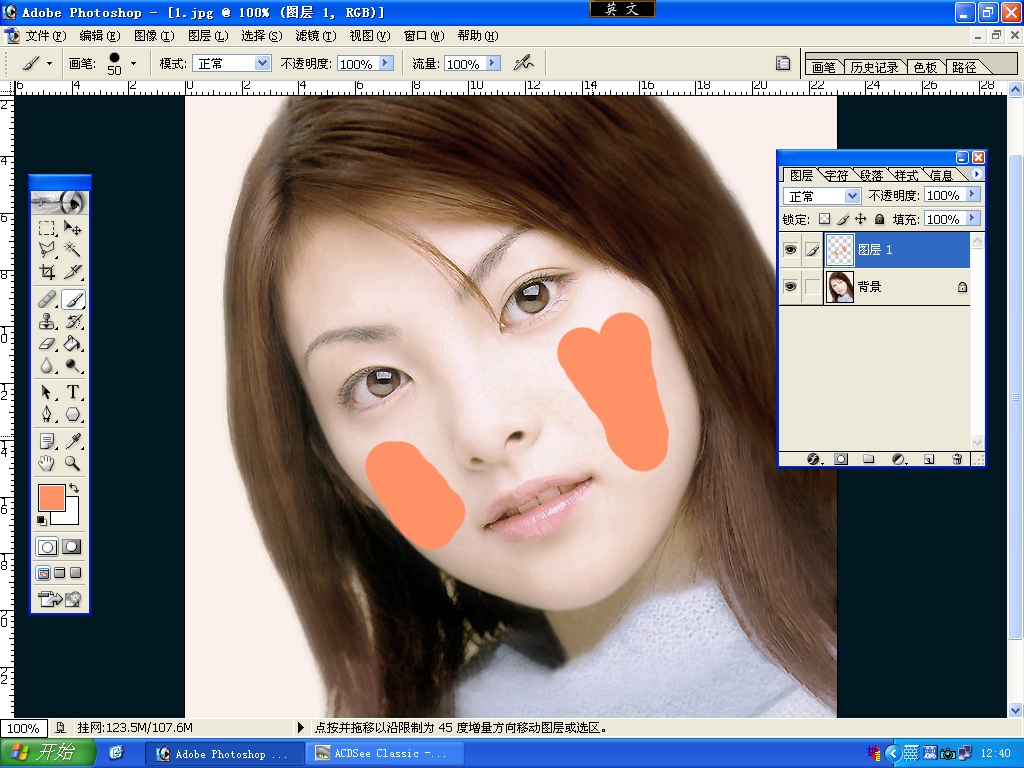The image size is (1024, 768).
Task: Select the Eyedropper tool
Action: point(72,441)
